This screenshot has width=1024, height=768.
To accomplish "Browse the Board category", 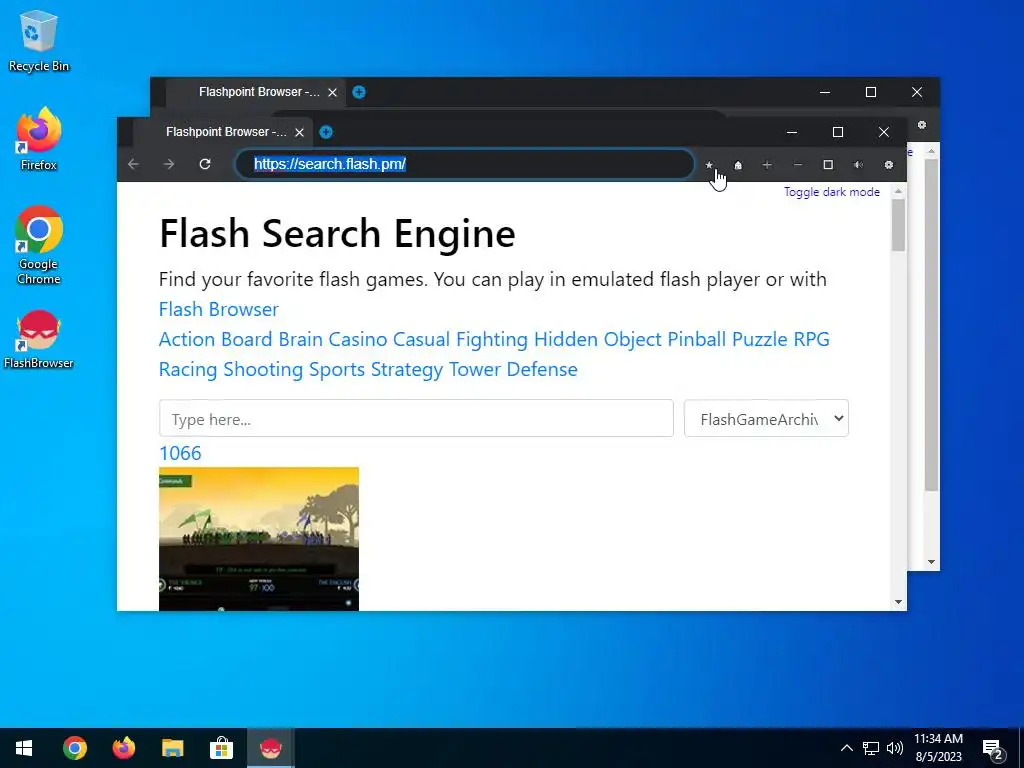I will pyautogui.click(x=246, y=339).
